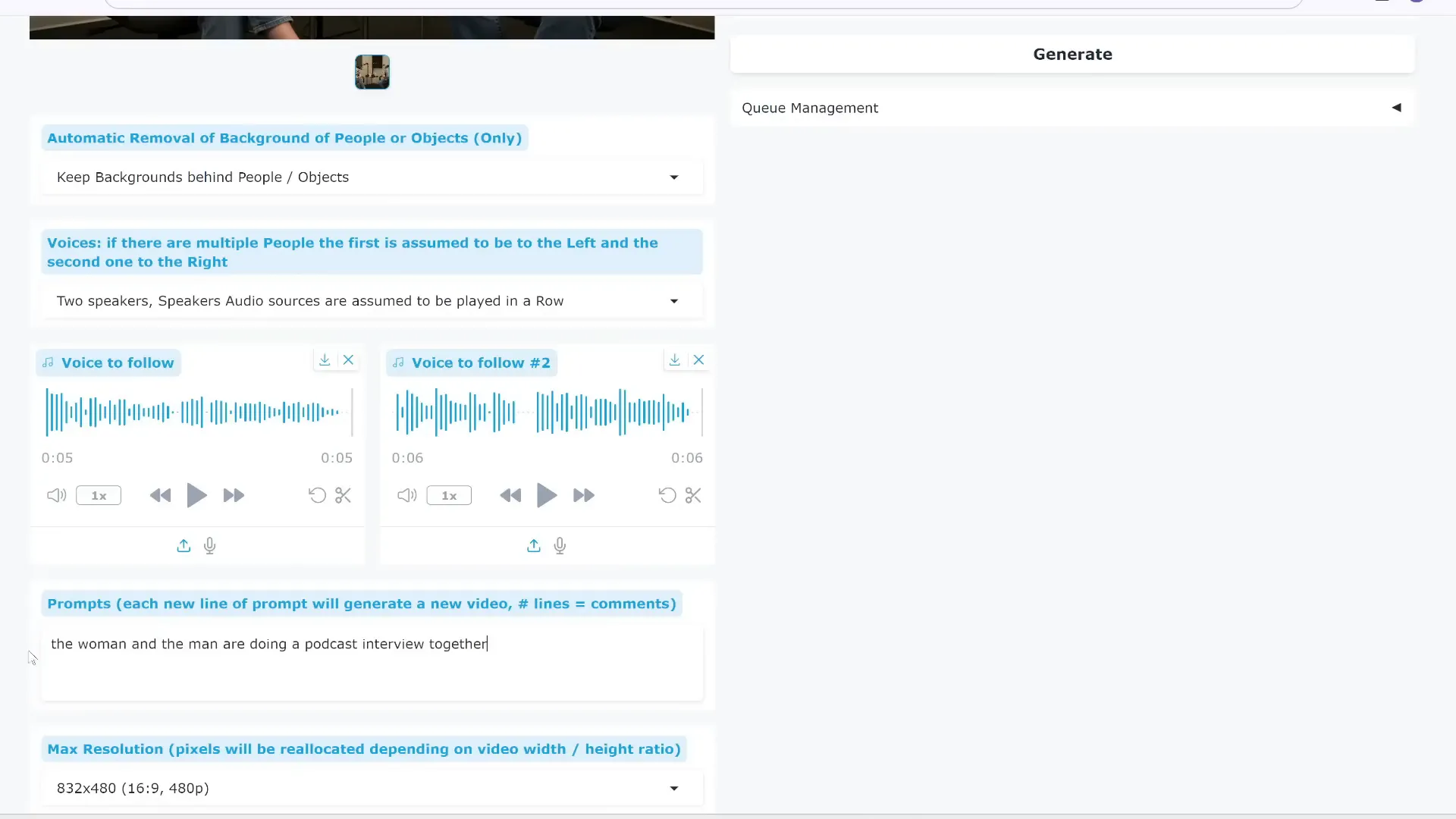Fast-forward Voice to follow #2 audio
The width and height of the screenshot is (1456, 819).
pyautogui.click(x=584, y=496)
